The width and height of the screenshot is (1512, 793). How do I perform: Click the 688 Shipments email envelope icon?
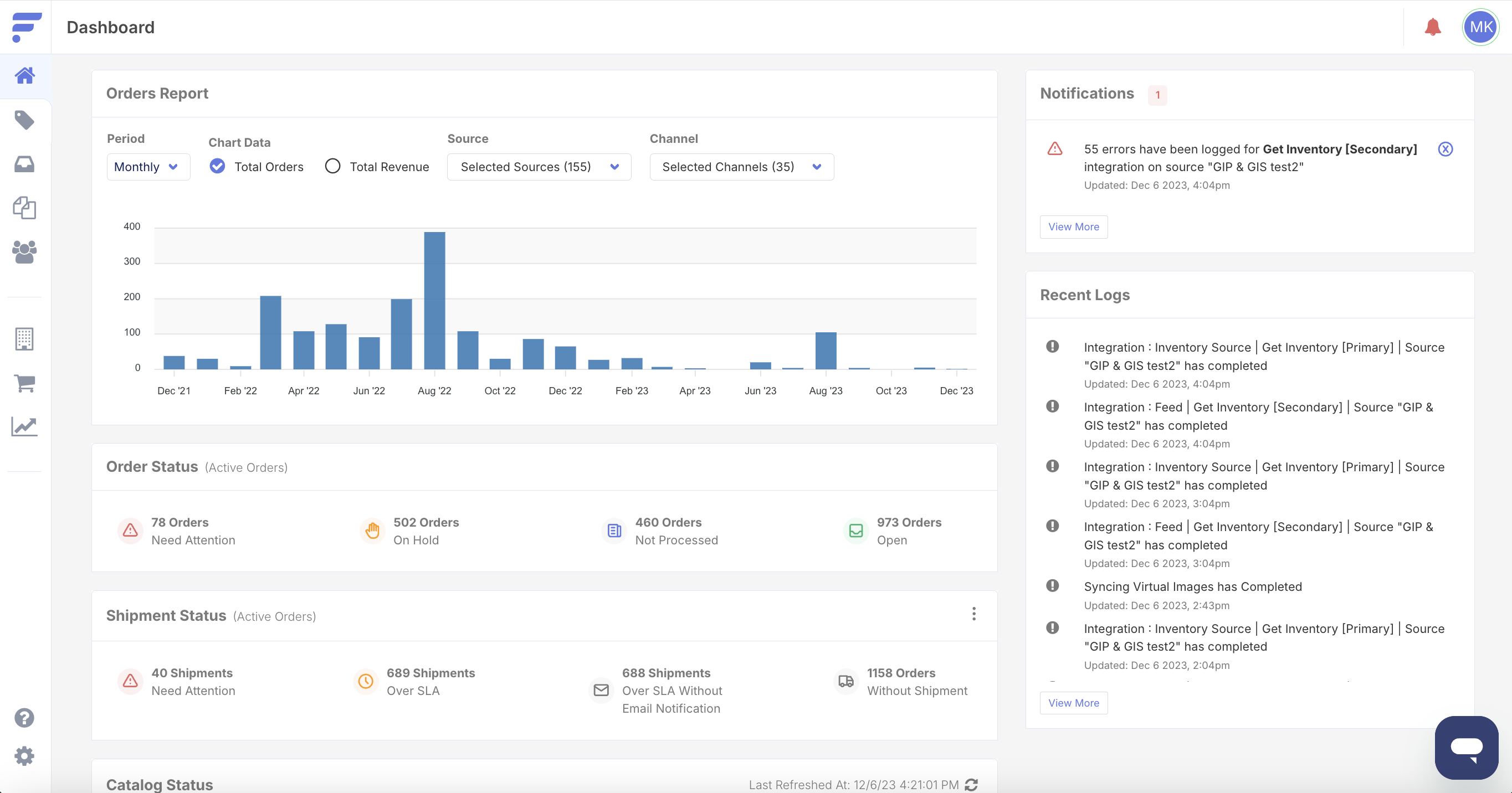(x=601, y=691)
